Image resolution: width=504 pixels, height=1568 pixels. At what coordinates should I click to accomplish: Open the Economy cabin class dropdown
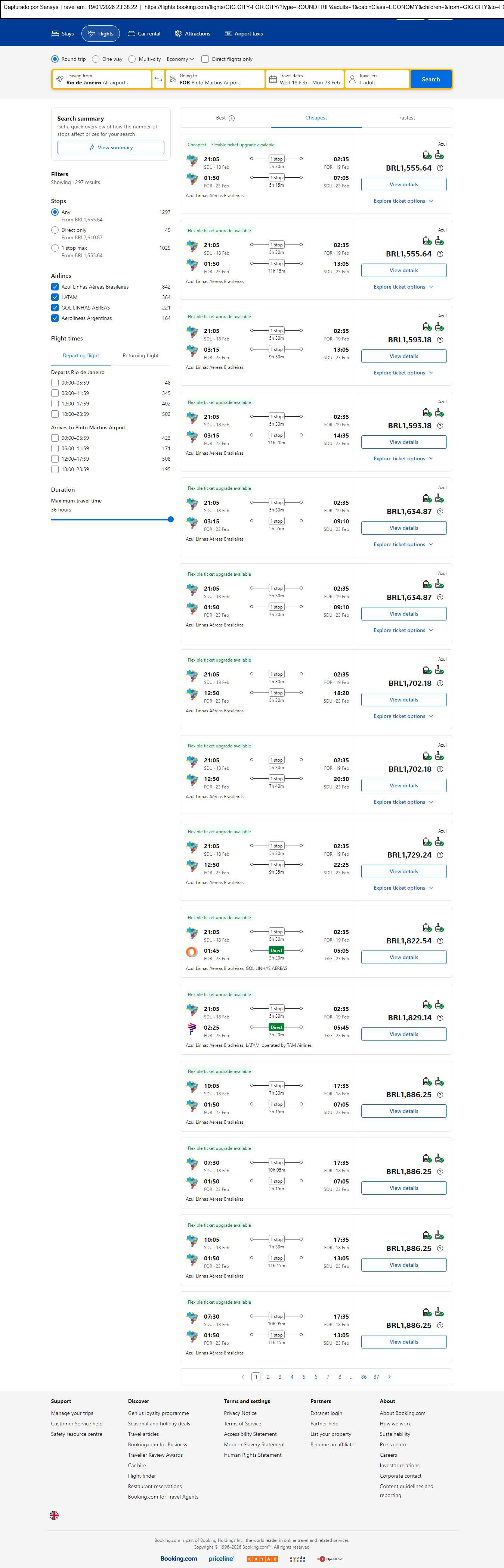click(180, 59)
